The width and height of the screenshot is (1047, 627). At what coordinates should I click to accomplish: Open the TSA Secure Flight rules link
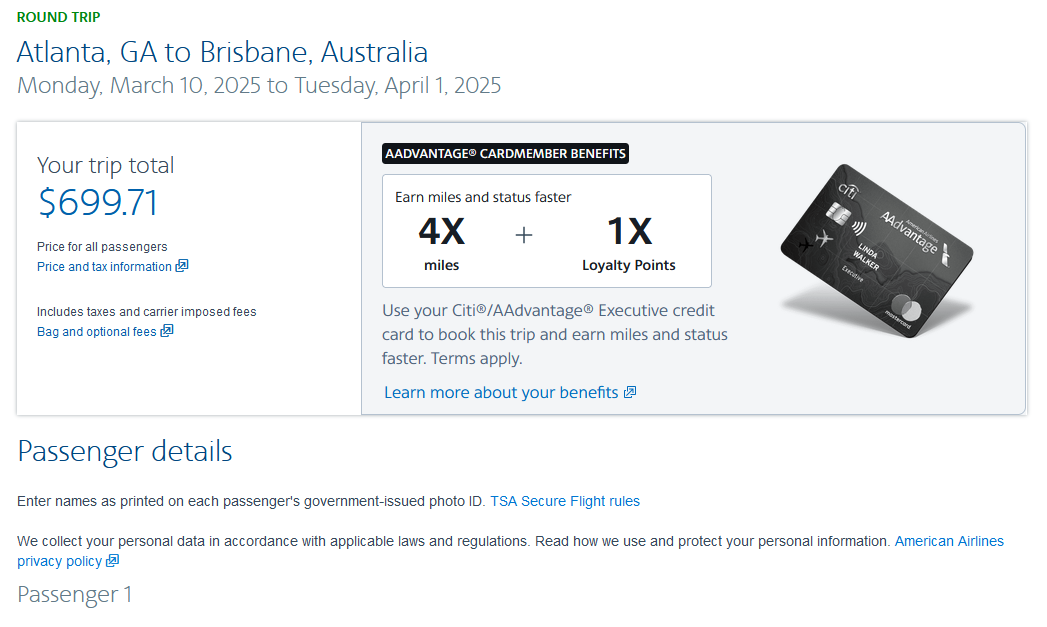coord(565,501)
